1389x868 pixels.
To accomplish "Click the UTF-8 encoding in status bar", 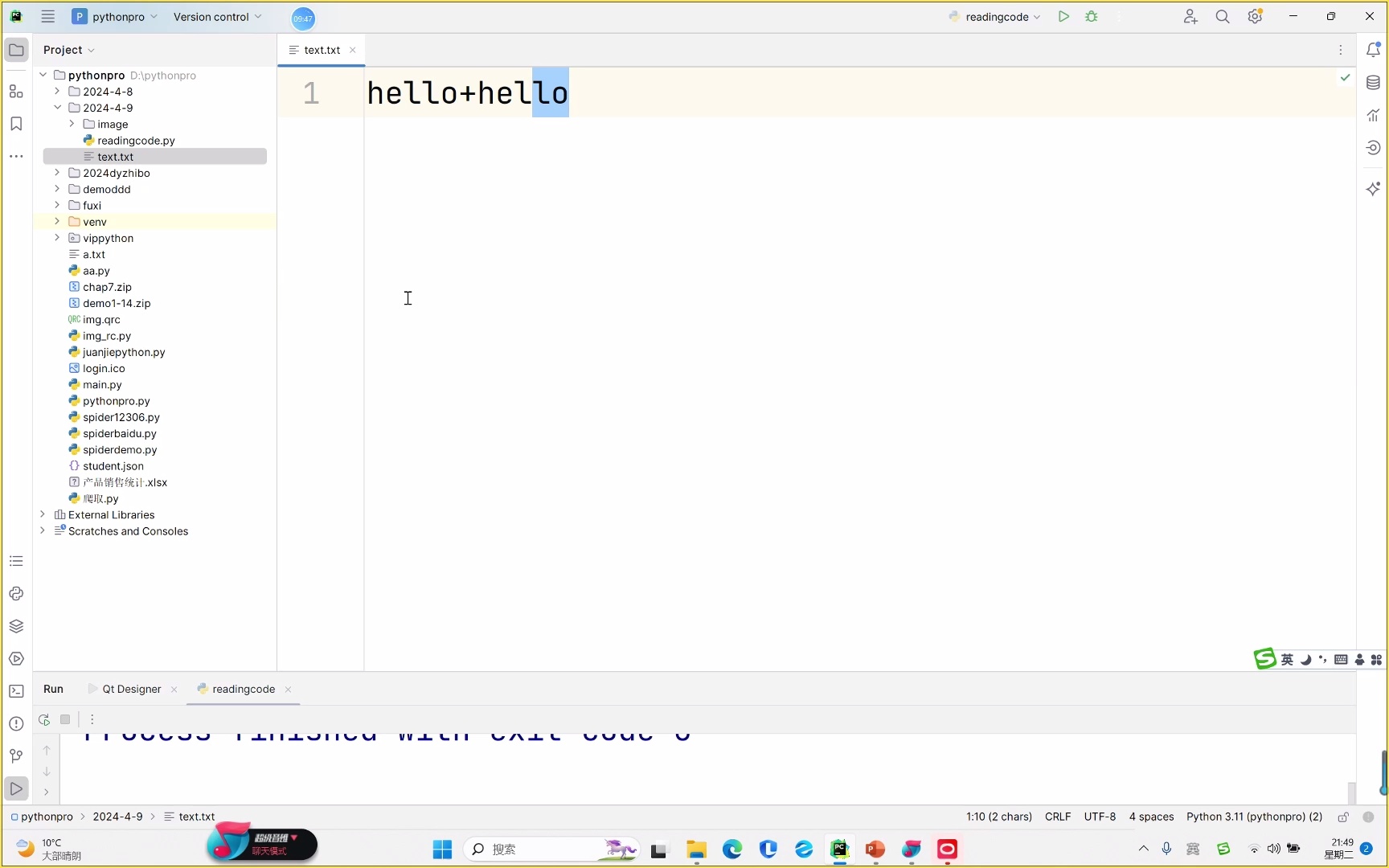I will tap(1100, 817).
